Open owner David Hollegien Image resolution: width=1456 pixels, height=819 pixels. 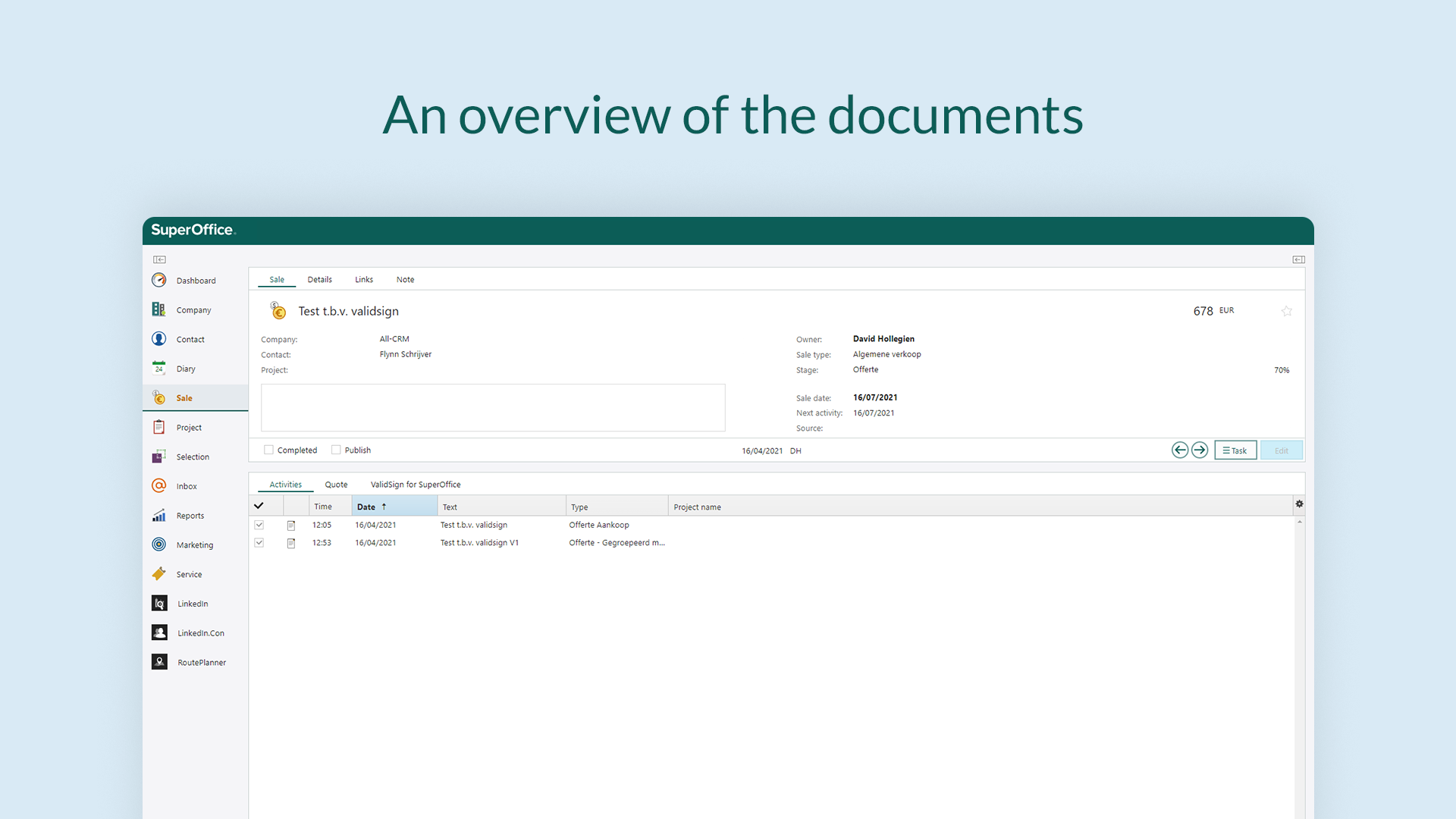883,339
